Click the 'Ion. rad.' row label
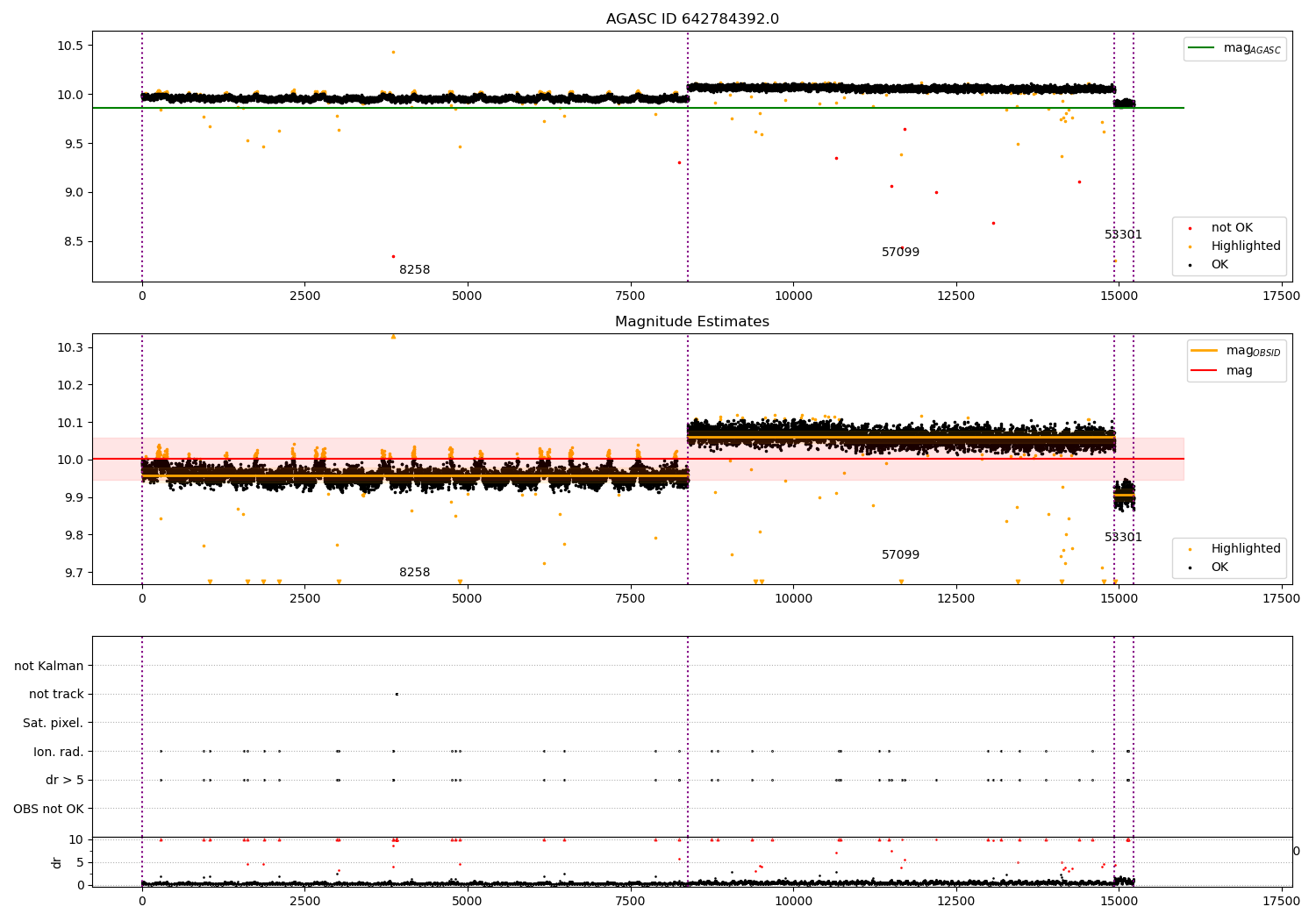1316x921 pixels. pyautogui.click(x=59, y=753)
